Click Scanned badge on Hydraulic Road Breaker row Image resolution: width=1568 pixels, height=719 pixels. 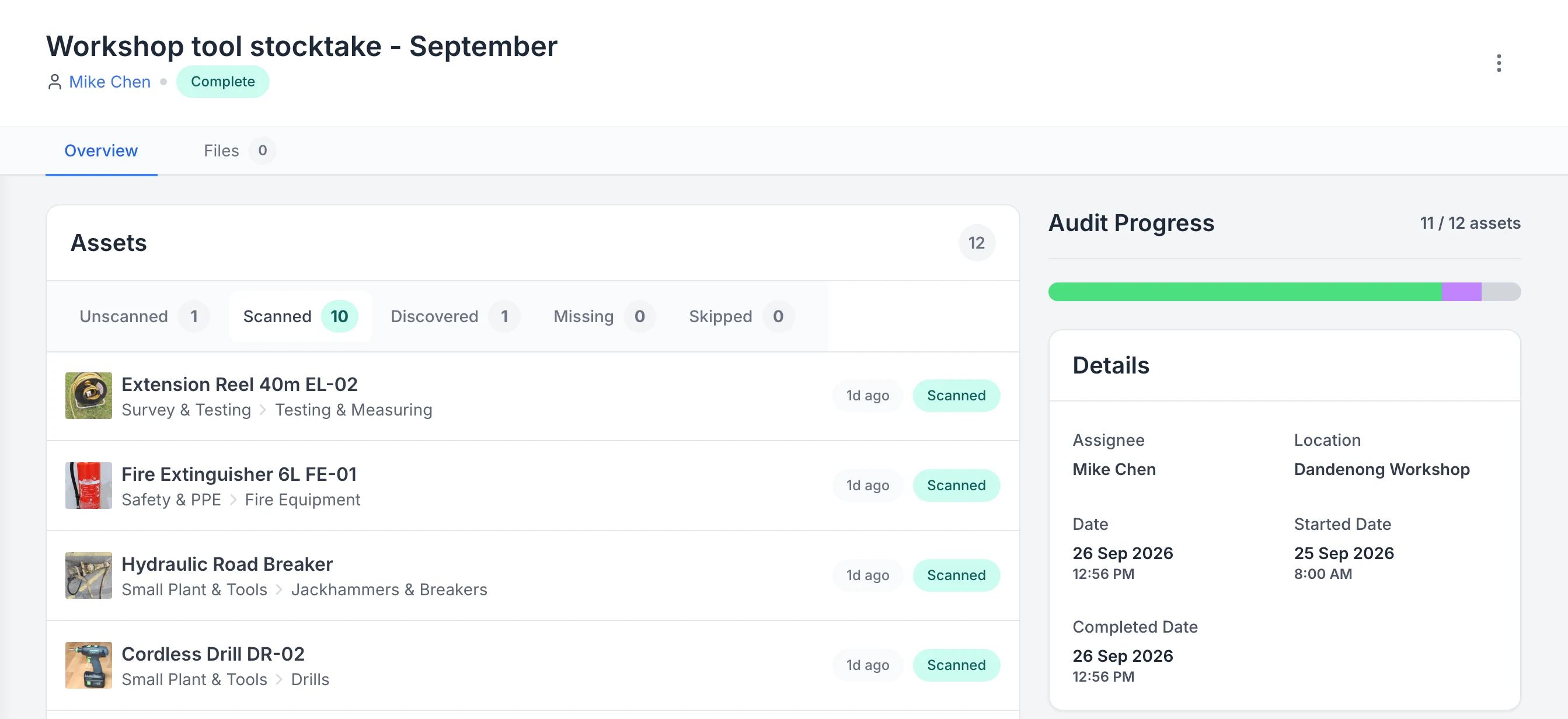(x=956, y=575)
